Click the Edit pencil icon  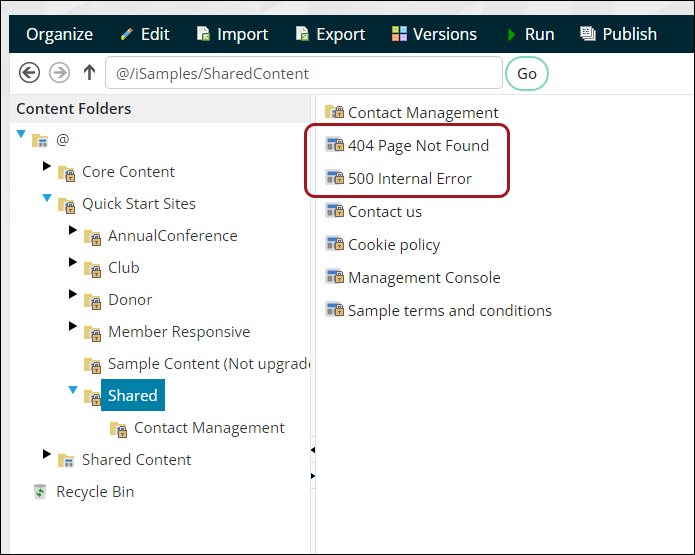[x=127, y=34]
